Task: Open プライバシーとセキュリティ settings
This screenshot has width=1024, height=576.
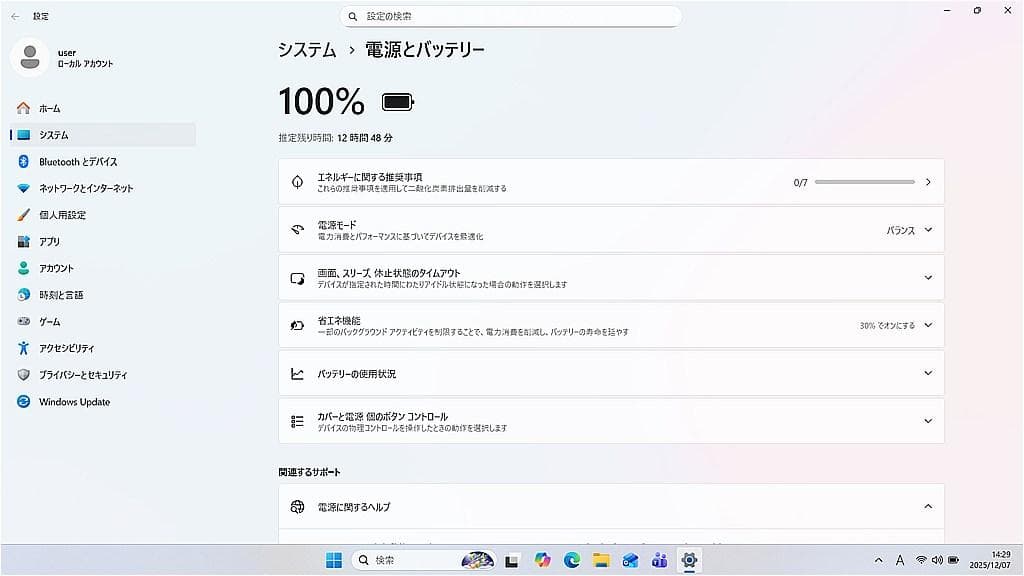Action: [86, 375]
